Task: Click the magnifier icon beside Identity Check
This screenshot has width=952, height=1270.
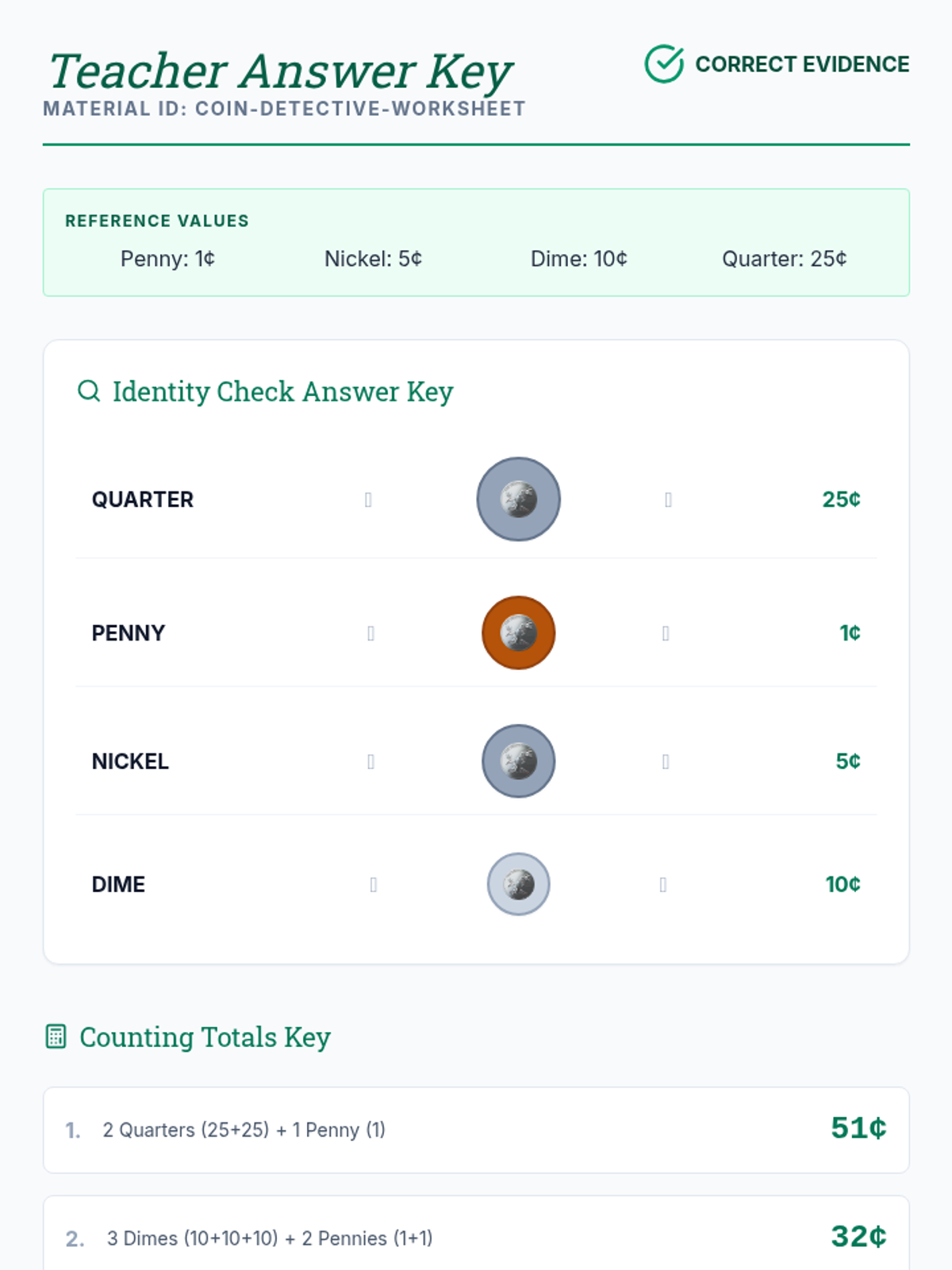Action: coord(89,391)
